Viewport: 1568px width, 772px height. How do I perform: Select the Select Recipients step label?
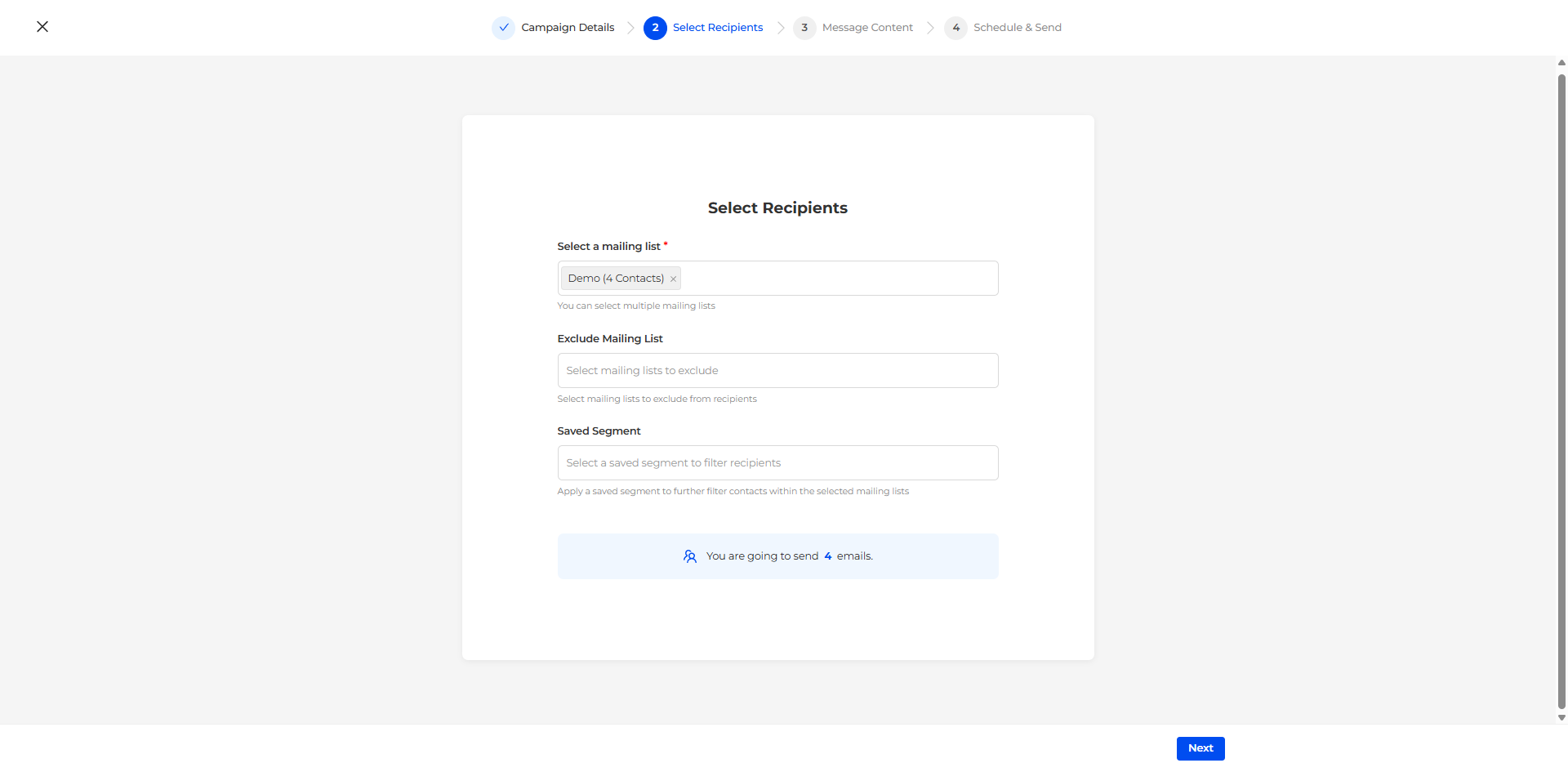tap(717, 28)
